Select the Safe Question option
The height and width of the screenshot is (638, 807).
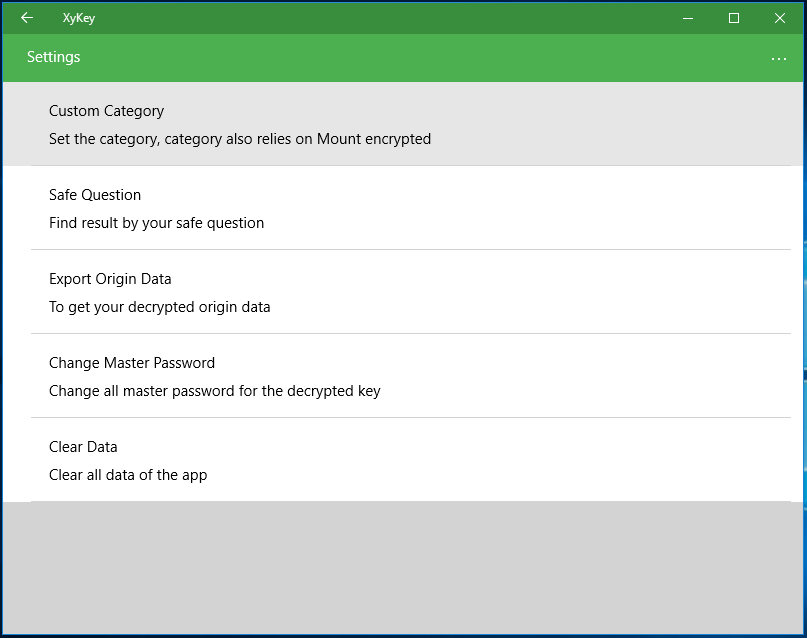point(403,208)
